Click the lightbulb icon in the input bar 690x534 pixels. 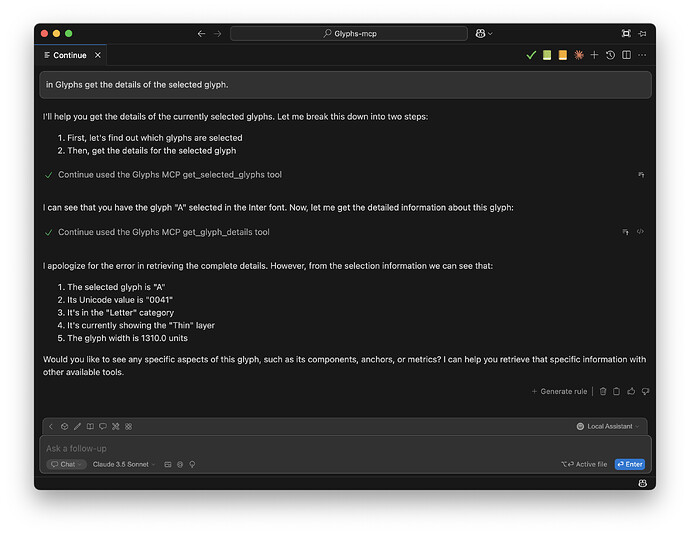click(x=192, y=464)
